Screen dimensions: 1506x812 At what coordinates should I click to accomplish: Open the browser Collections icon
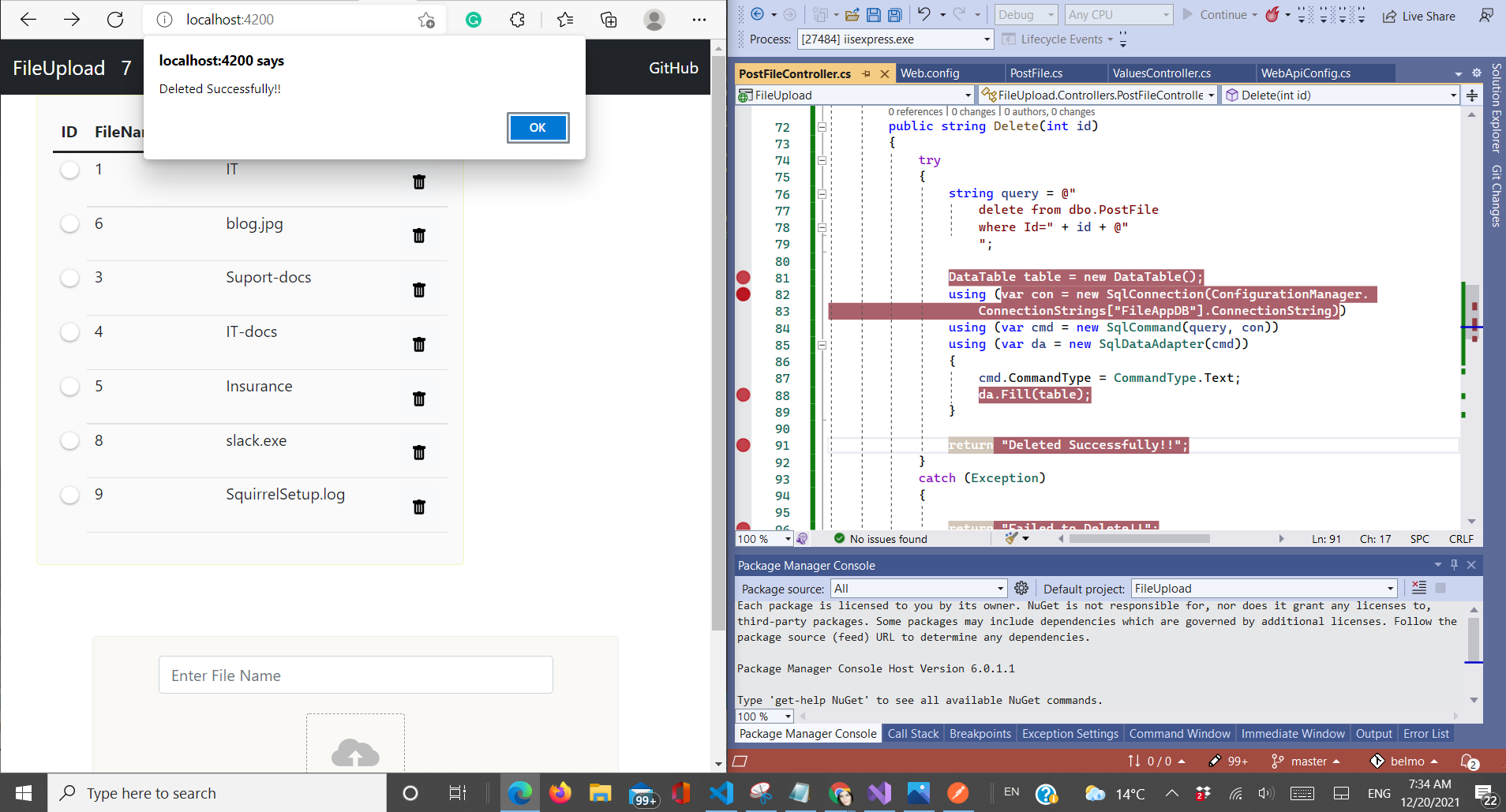tap(609, 20)
